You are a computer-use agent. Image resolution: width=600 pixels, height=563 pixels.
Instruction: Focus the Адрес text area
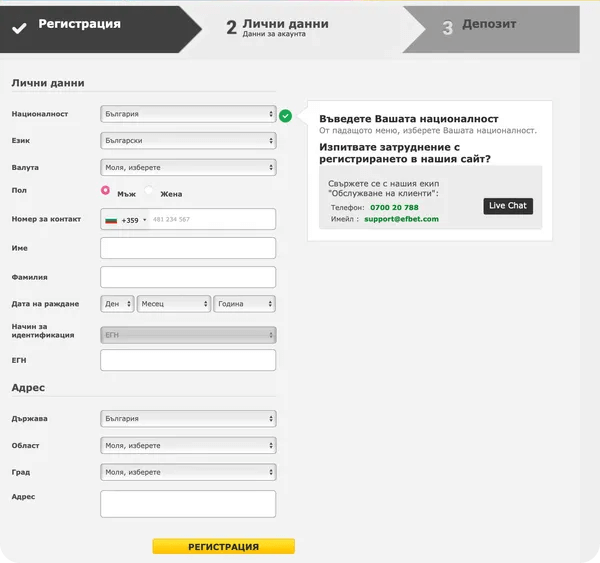188,504
